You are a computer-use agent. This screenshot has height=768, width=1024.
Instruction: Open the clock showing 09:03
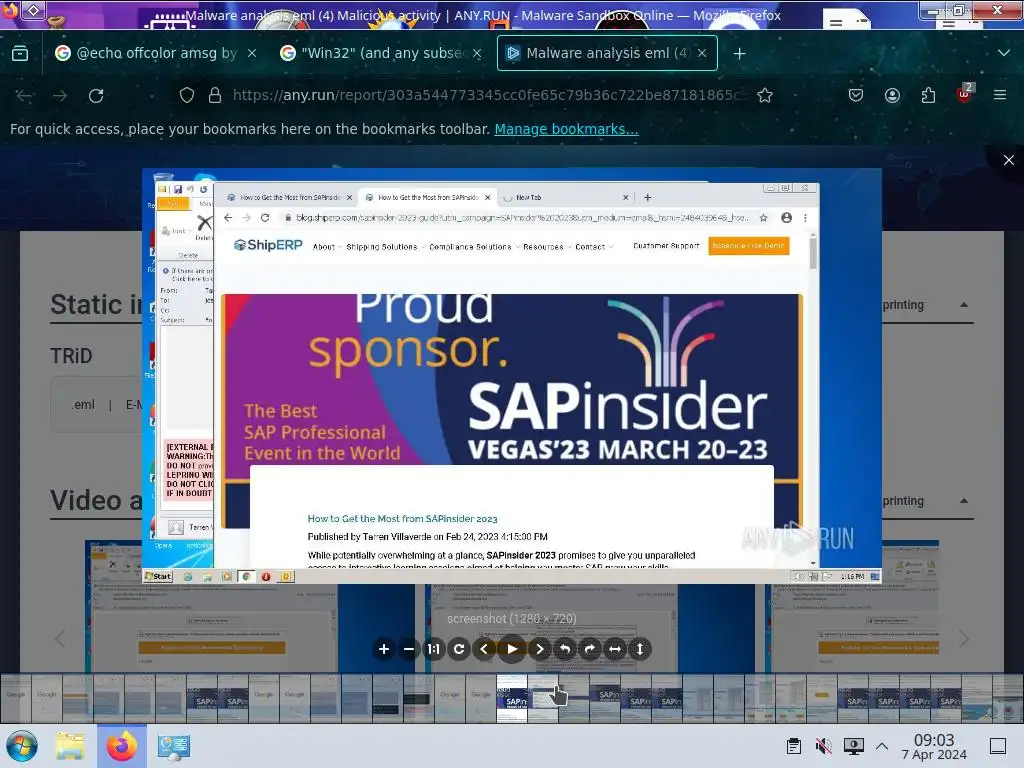point(934,746)
